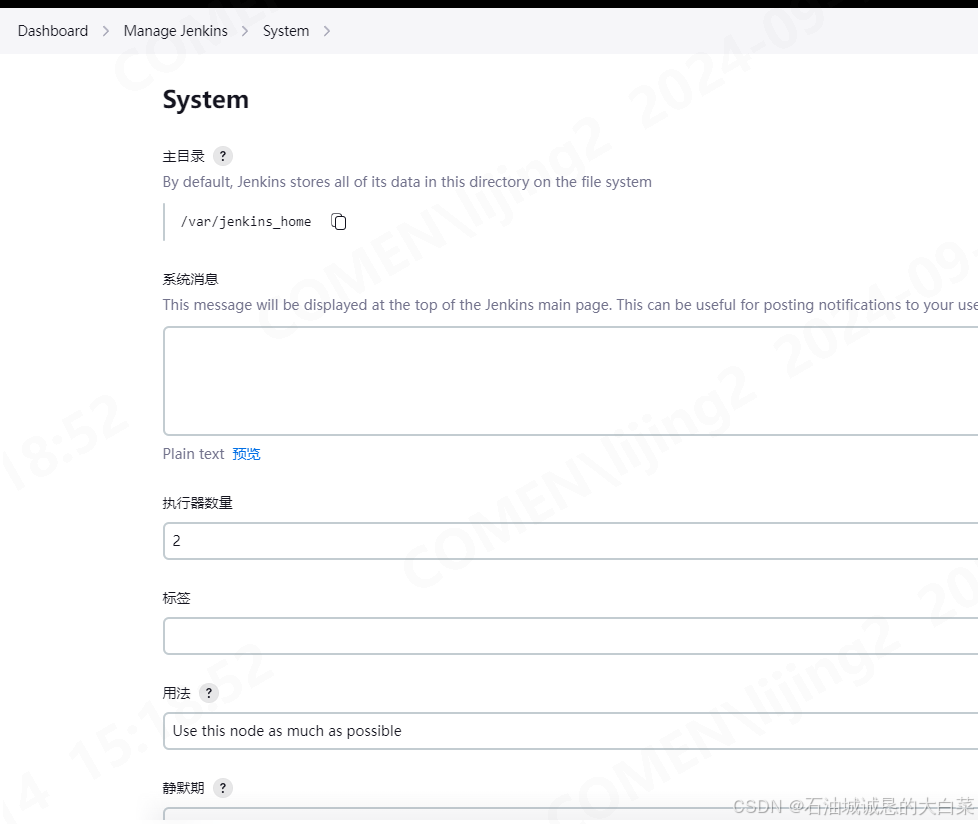Image resolution: width=978 pixels, height=824 pixels.
Task: Select the main page message description
Action: click(x=570, y=304)
